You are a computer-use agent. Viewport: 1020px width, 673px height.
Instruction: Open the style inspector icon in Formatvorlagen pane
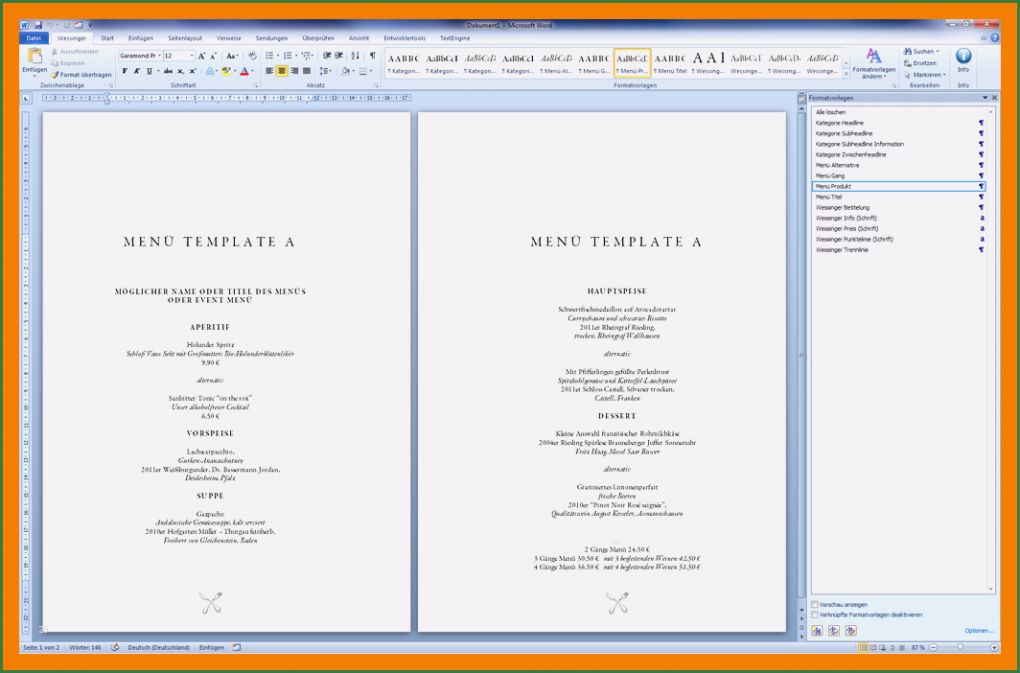point(833,631)
